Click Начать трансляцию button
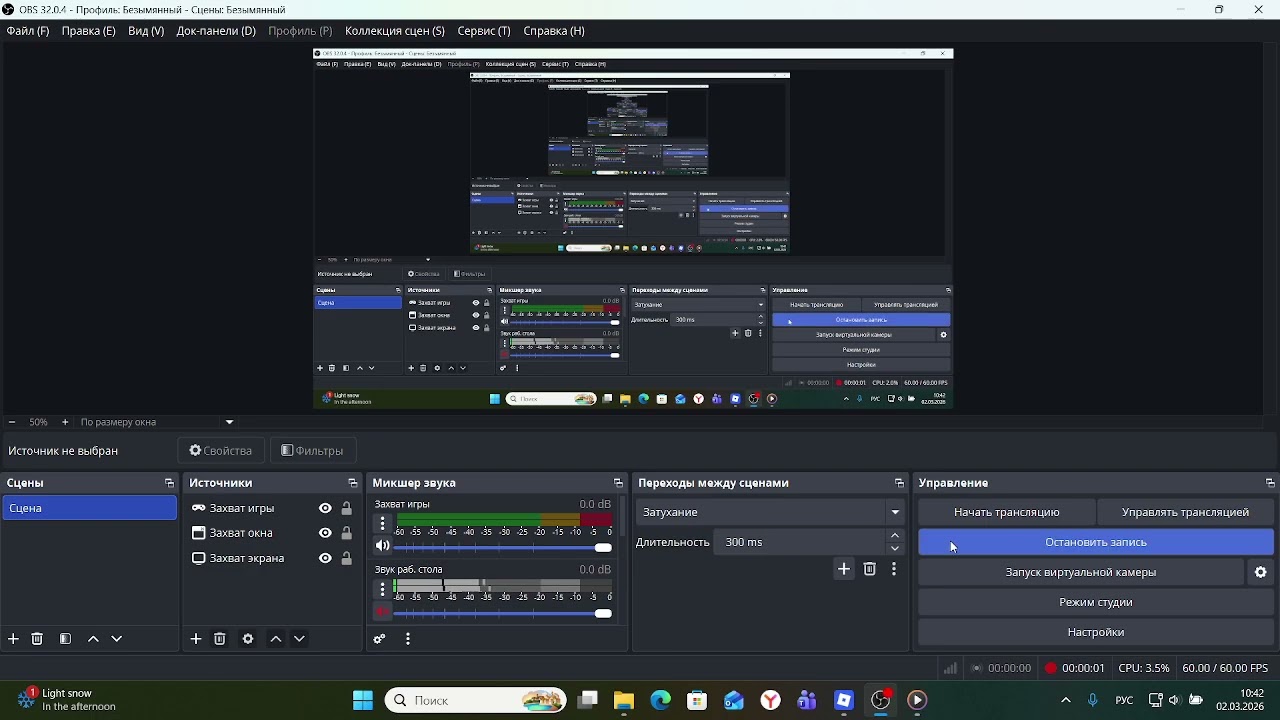The height and width of the screenshot is (720, 1280). pos(1007,512)
